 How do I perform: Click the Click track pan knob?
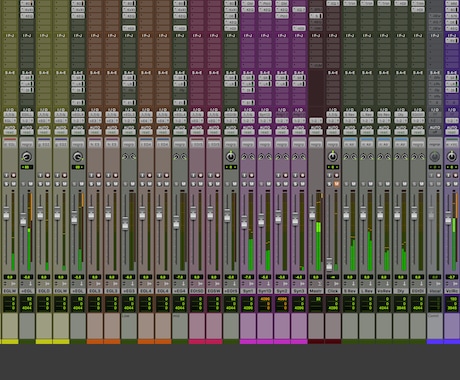pyautogui.click(x=333, y=156)
